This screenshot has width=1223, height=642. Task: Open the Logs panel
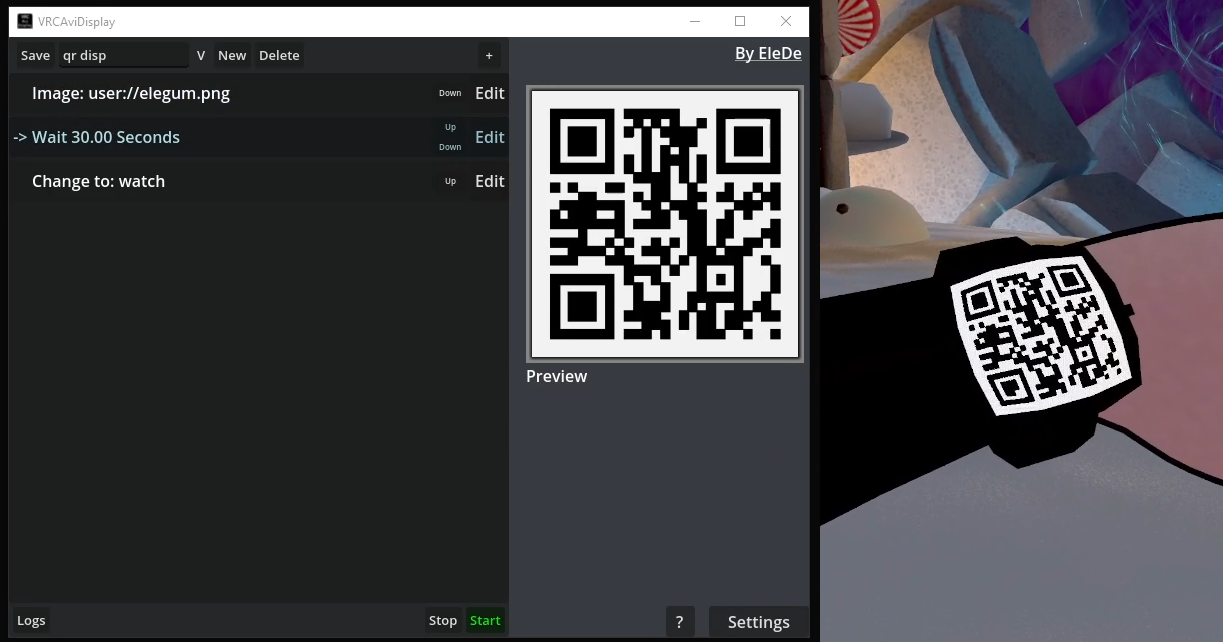(31, 620)
